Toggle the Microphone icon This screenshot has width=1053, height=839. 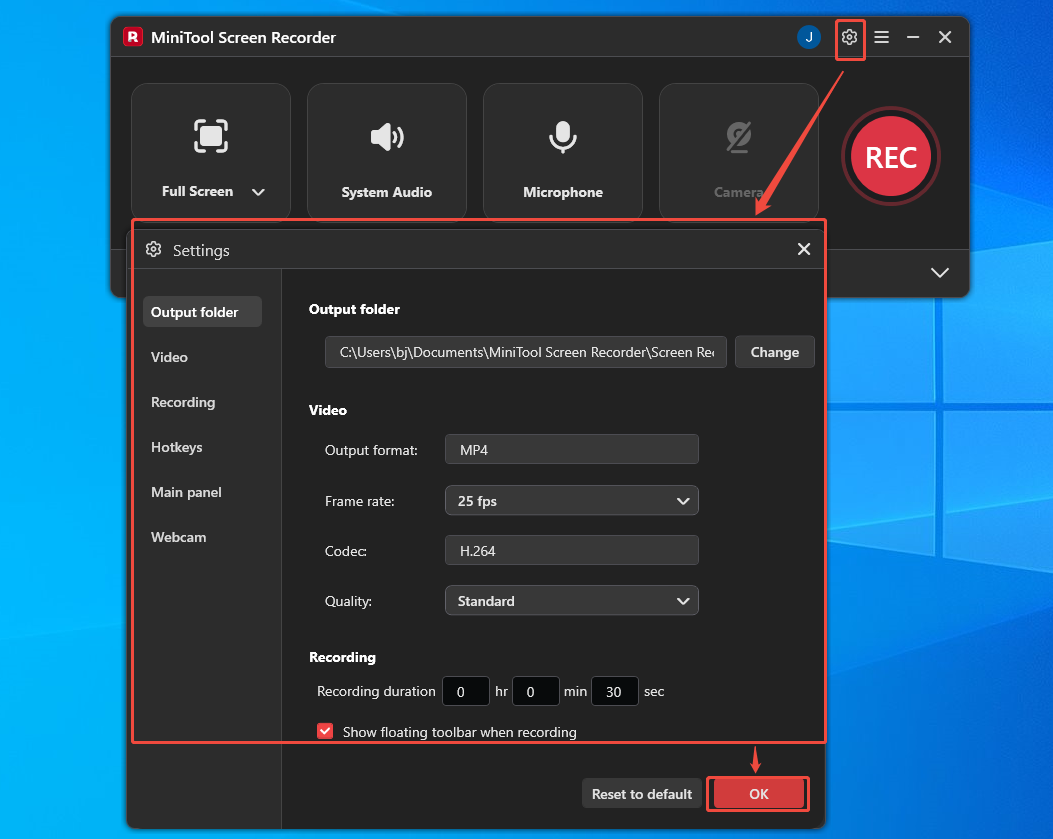pyautogui.click(x=563, y=137)
